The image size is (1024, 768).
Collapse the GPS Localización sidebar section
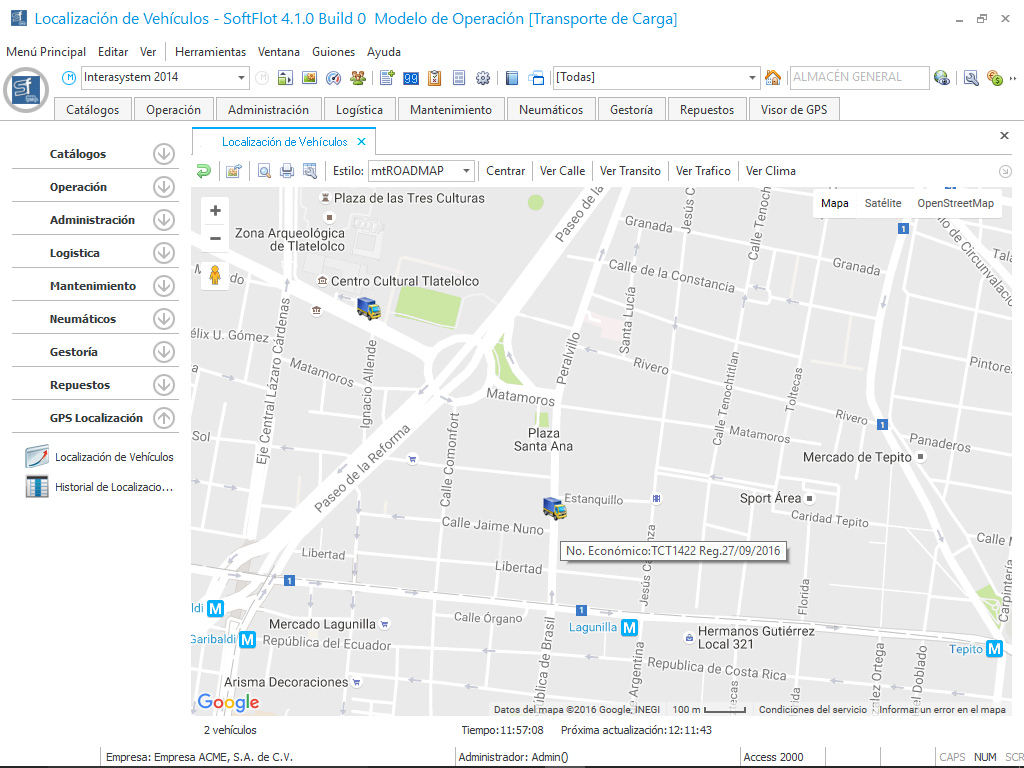[164, 418]
